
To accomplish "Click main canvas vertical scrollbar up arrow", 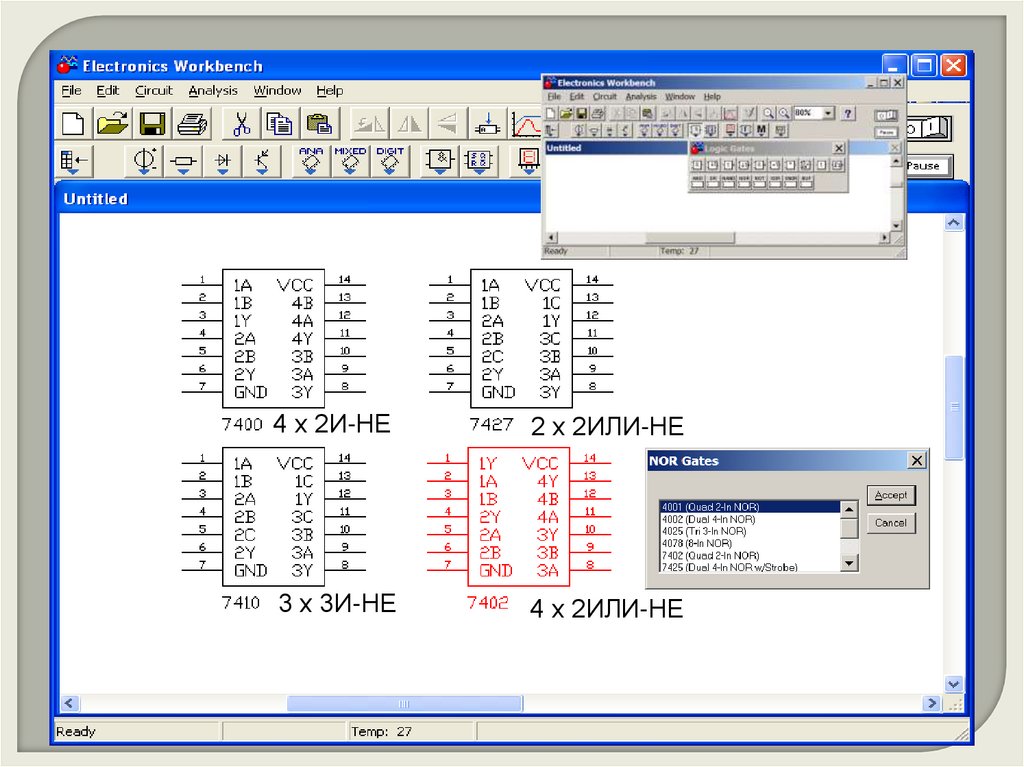I will pyautogui.click(x=953, y=223).
